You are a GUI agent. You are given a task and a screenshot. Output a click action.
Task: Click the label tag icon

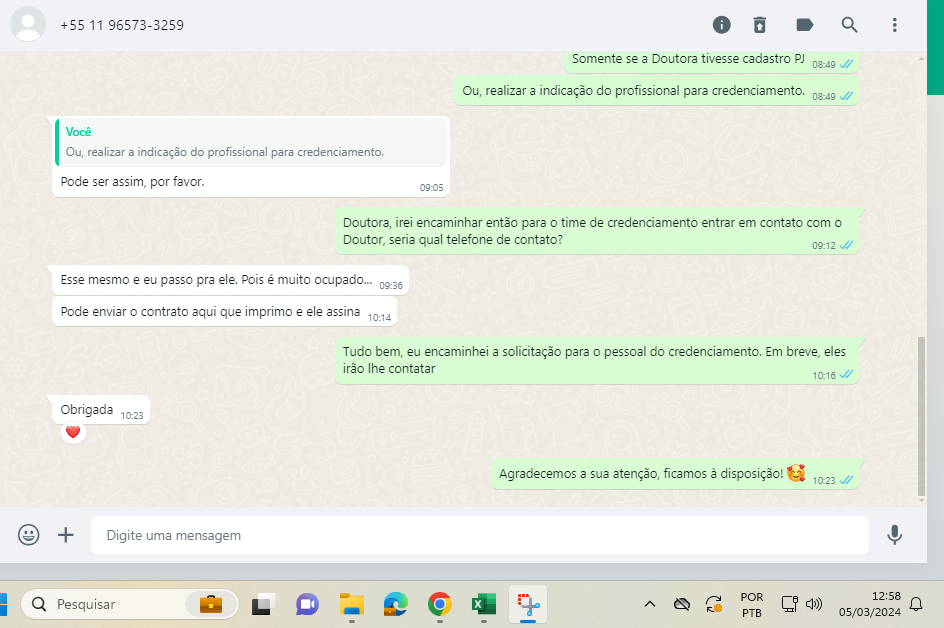pos(804,25)
